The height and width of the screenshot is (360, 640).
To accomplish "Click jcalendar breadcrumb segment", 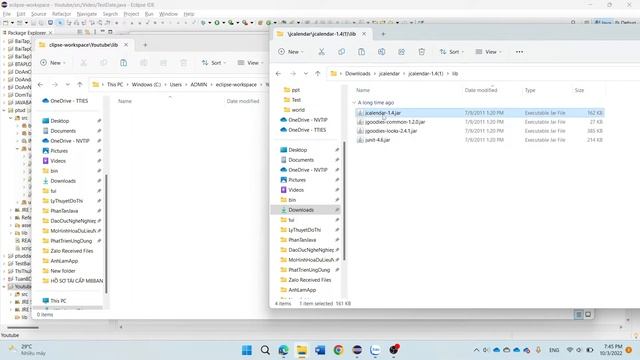I will [x=389, y=73].
